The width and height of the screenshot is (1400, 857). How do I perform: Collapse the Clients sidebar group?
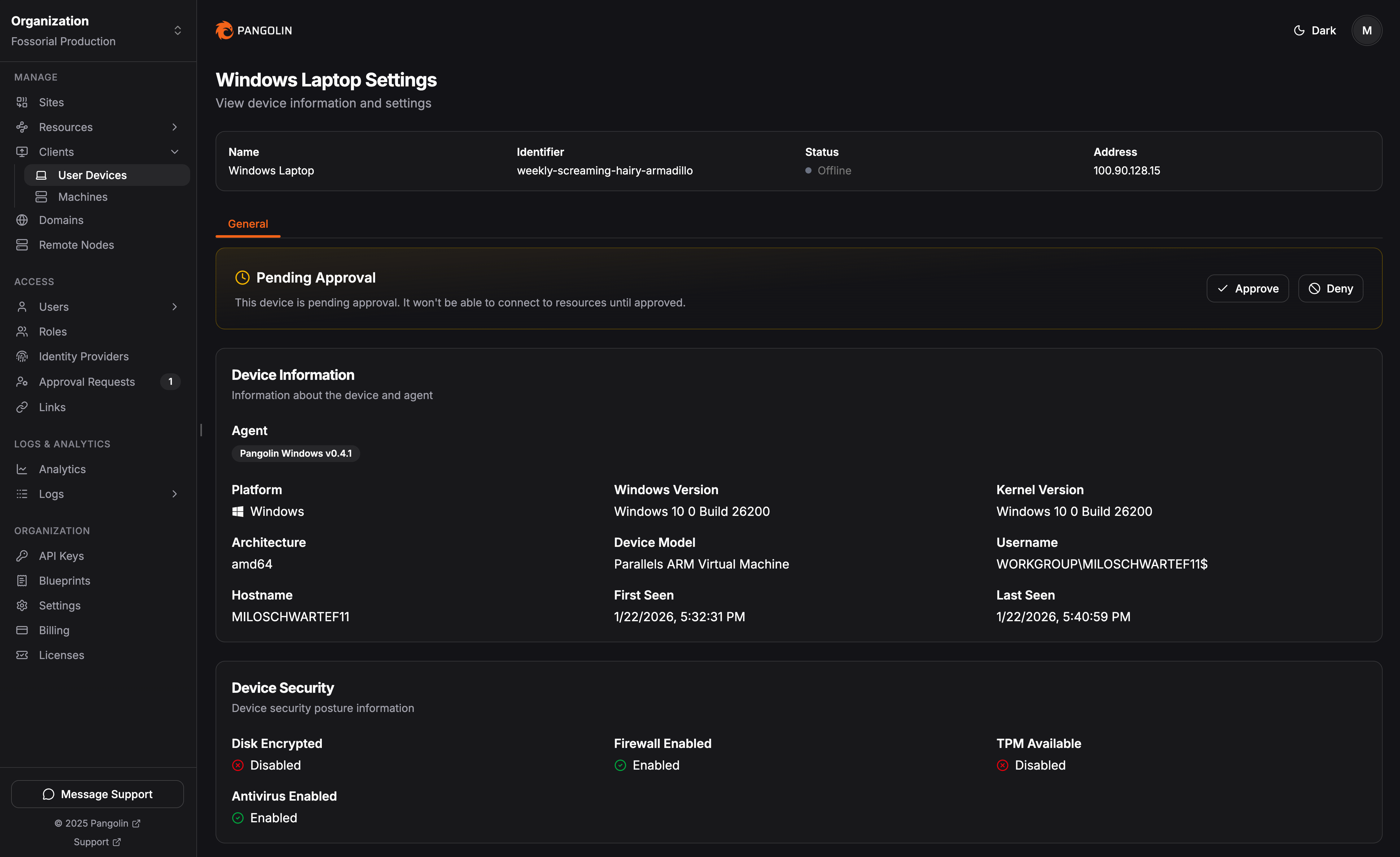(174, 152)
